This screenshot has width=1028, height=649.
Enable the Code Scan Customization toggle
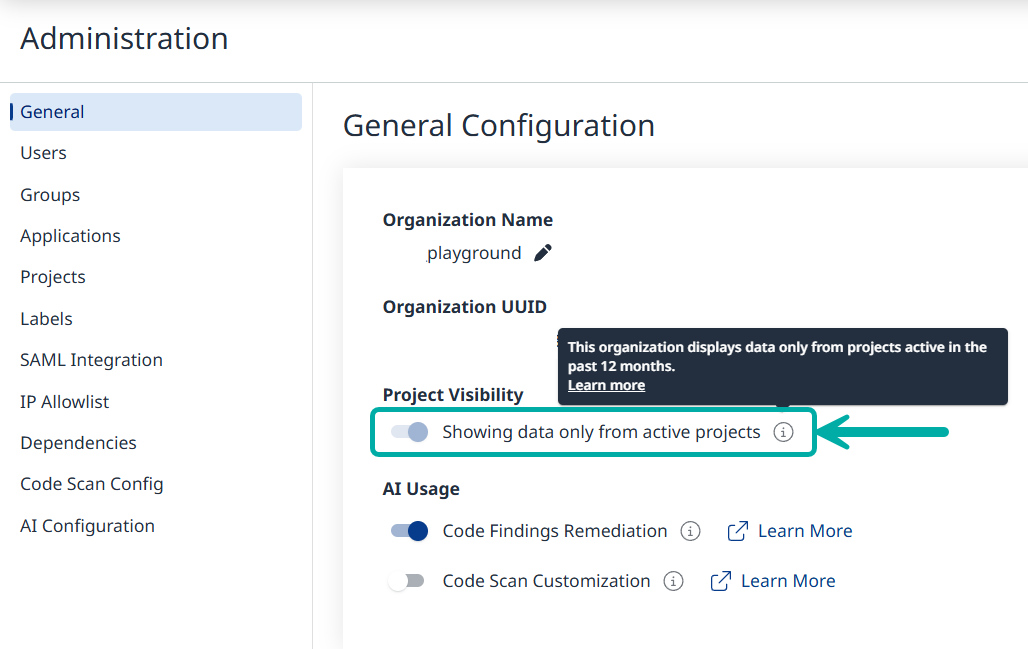(x=407, y=581)
